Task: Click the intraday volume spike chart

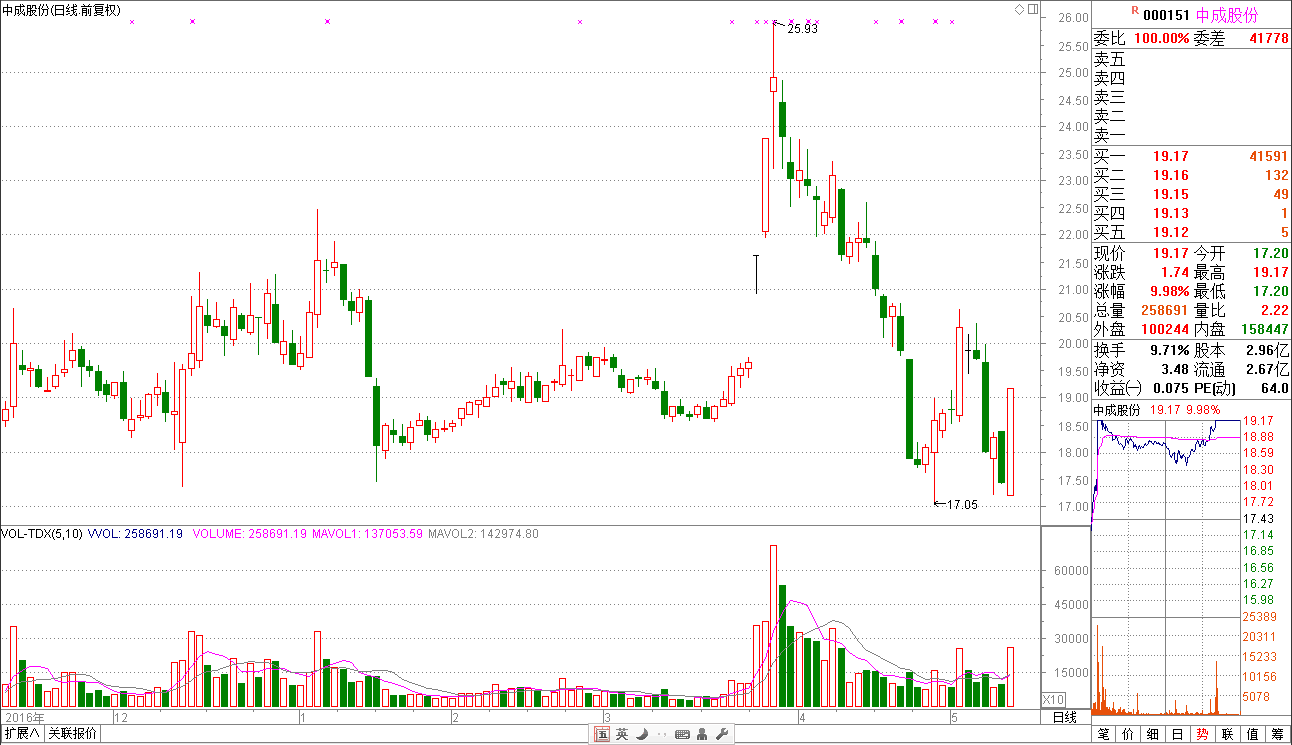Action: (x=1166, y=667)
